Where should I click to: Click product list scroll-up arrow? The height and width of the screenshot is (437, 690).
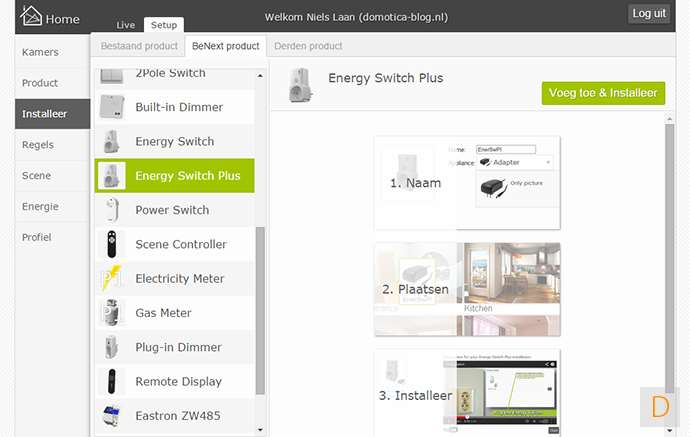260,76
